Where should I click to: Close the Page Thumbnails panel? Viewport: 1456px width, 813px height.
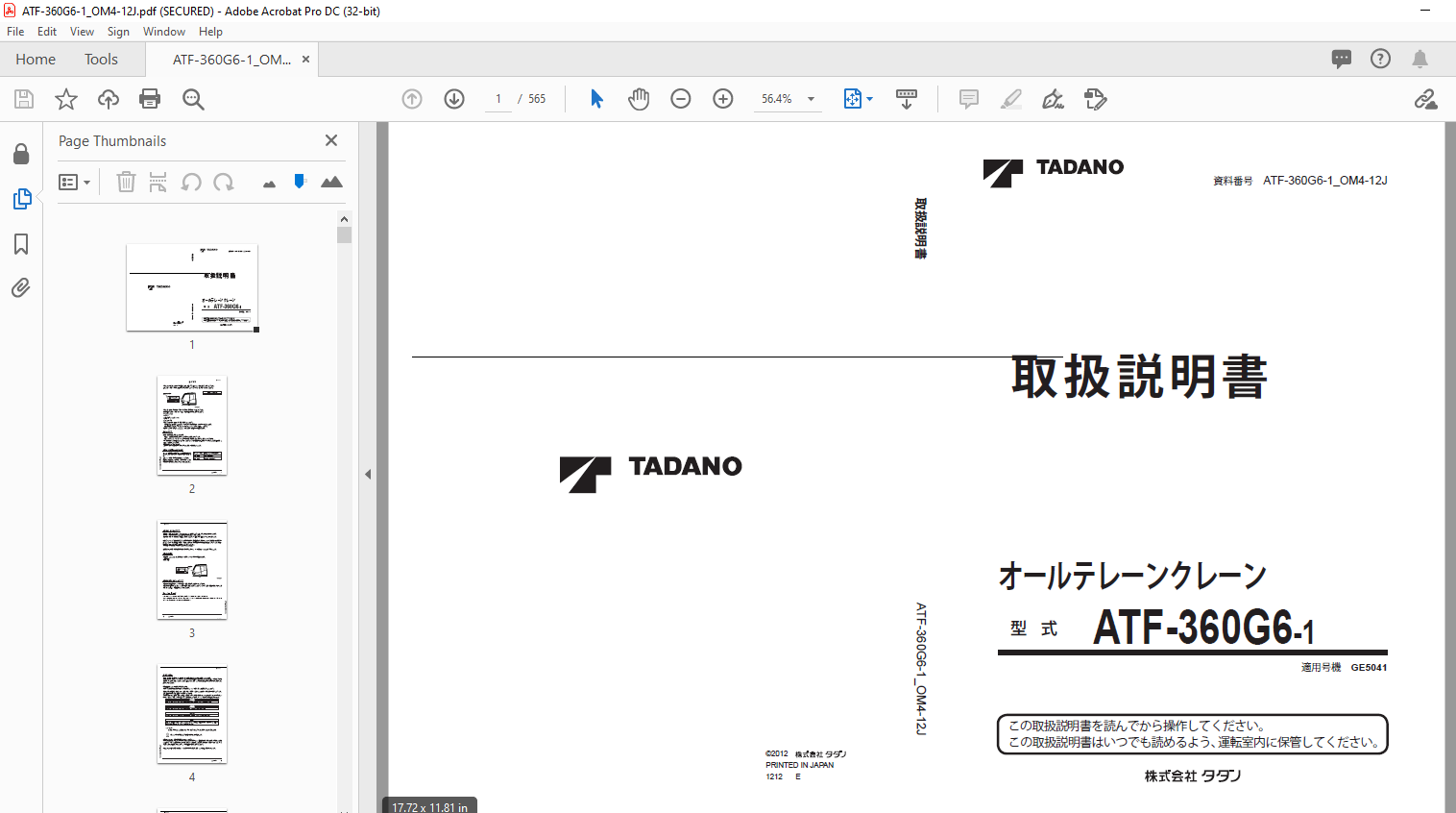331,140
